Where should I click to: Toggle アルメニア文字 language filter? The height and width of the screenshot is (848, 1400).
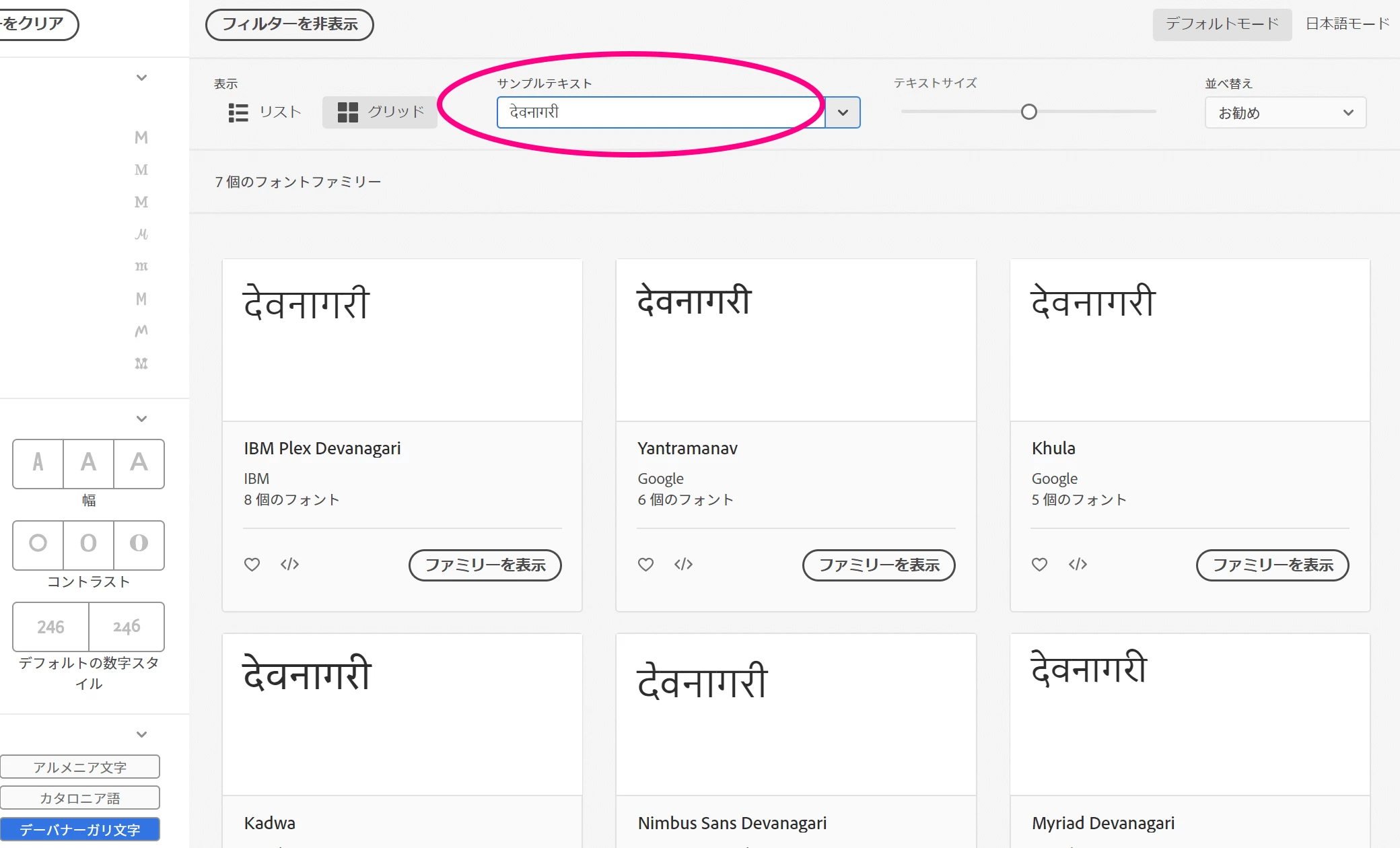79,767
